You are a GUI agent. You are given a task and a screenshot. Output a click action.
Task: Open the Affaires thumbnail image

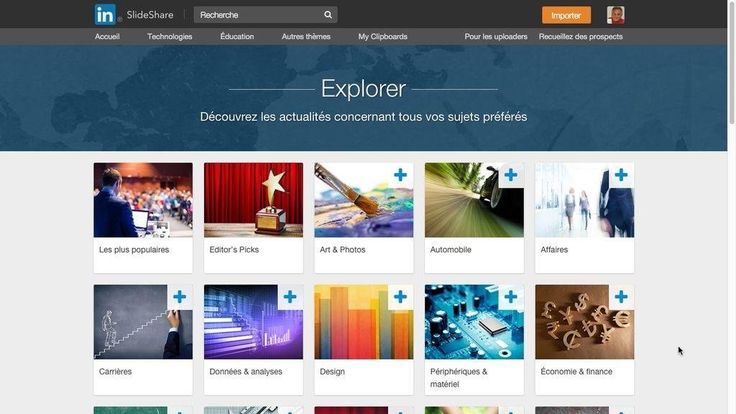(x=584, y=200)
